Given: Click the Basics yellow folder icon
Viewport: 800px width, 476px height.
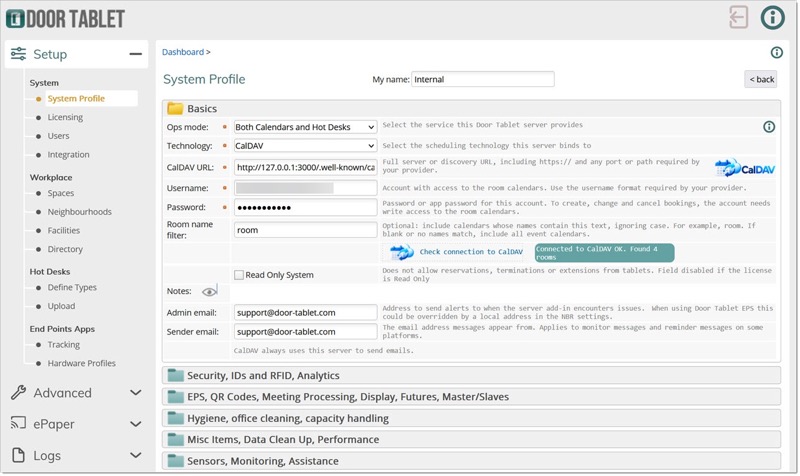Looking at the screenshot, I should click(x=175, y=109).
